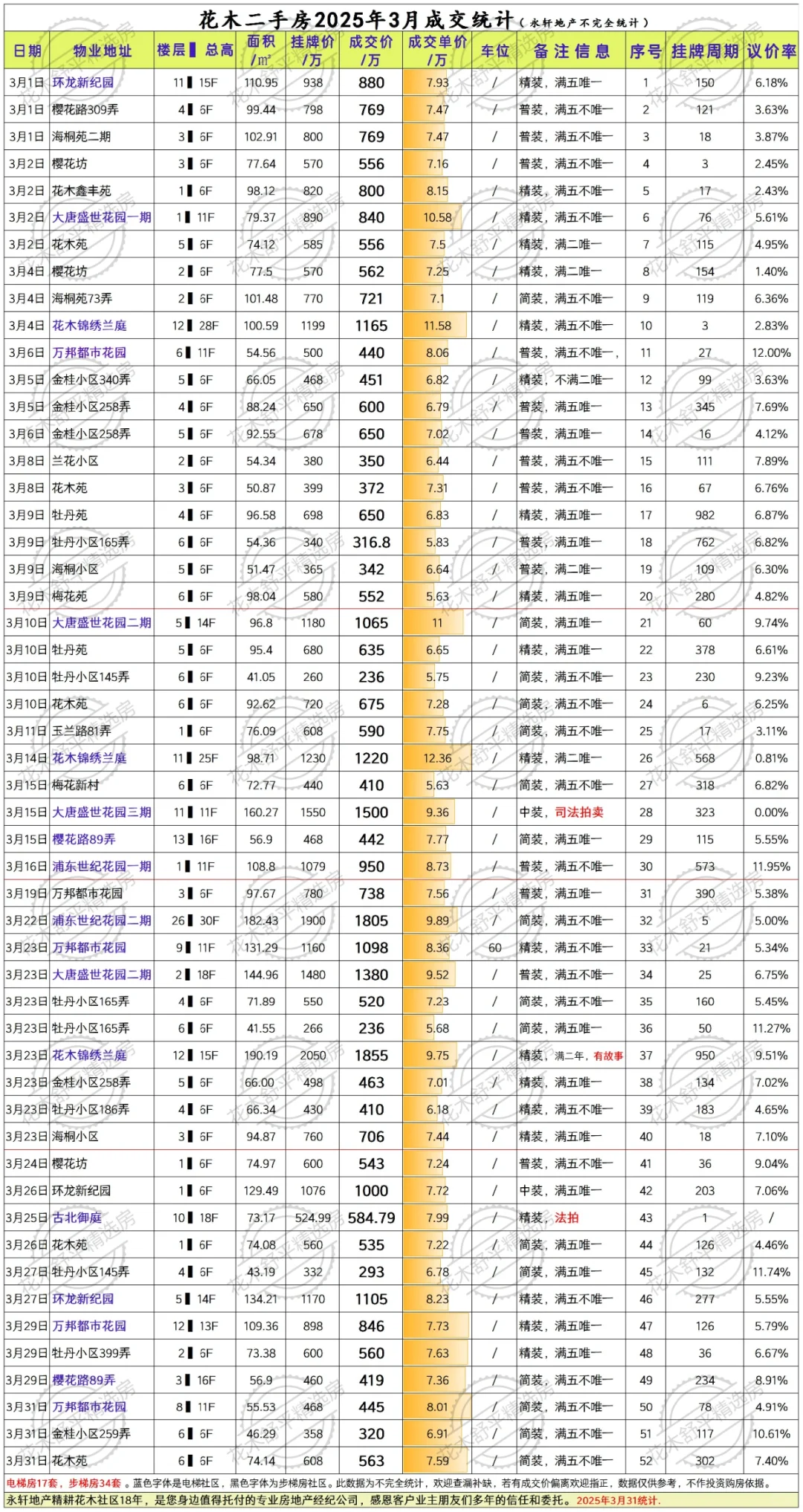
Task: Select the sale price 880
Action: [x=371, y=83]
